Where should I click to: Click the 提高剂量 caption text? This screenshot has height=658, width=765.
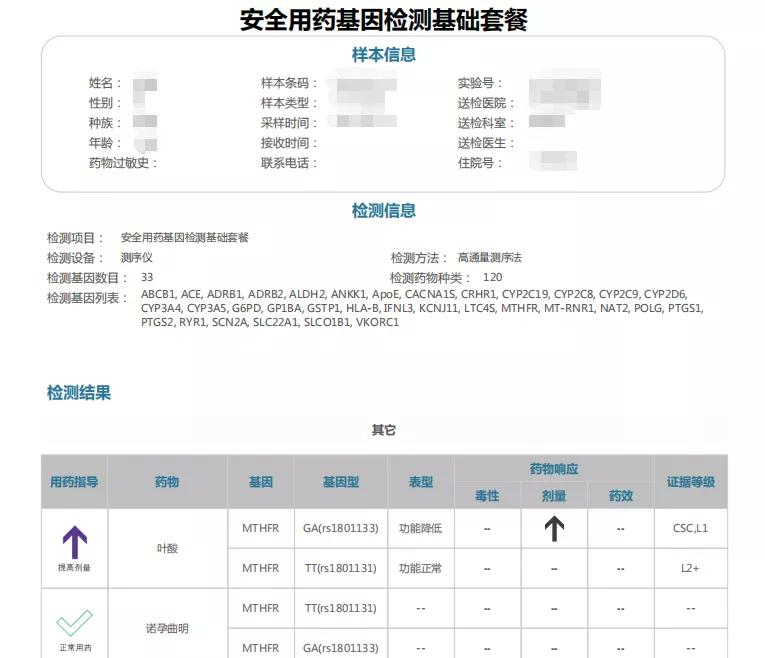click(x=74, y=568)
